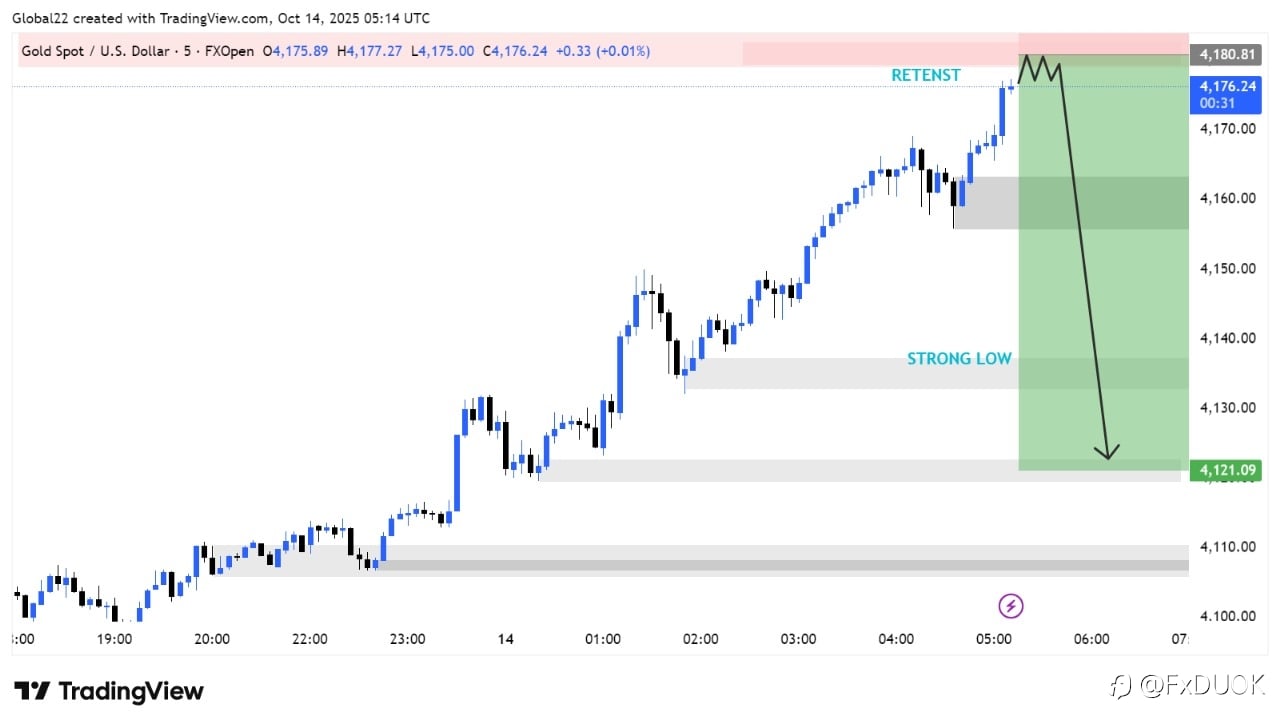Click the "Global22 created with TradingView.com" header text
The width and height of the screenshot is (1280, 727).
[150, 18]
